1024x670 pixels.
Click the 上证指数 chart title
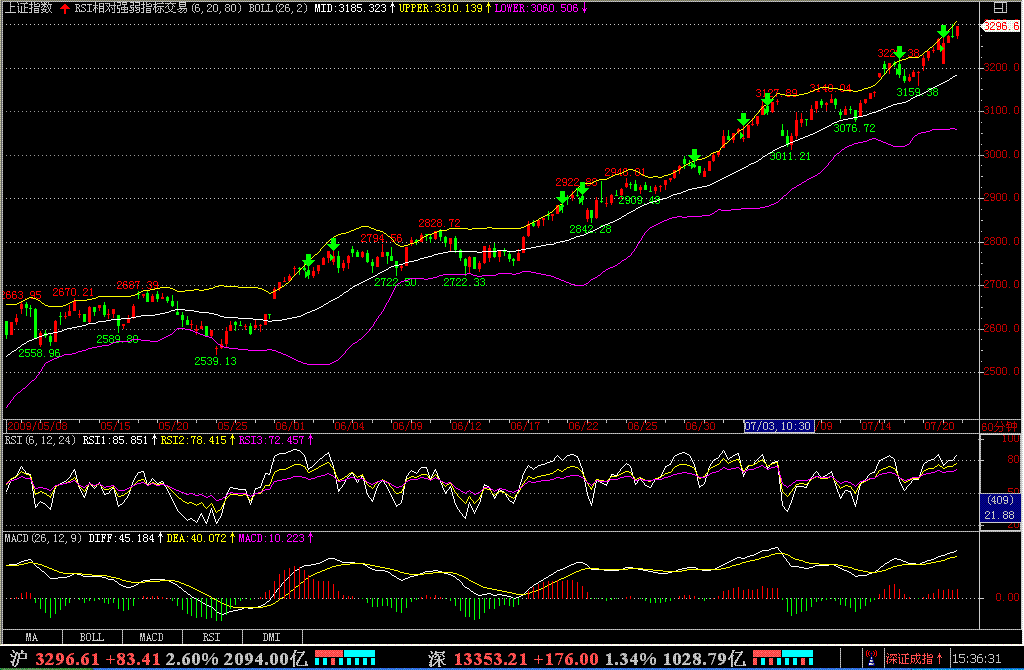click(x=29, y=8)
